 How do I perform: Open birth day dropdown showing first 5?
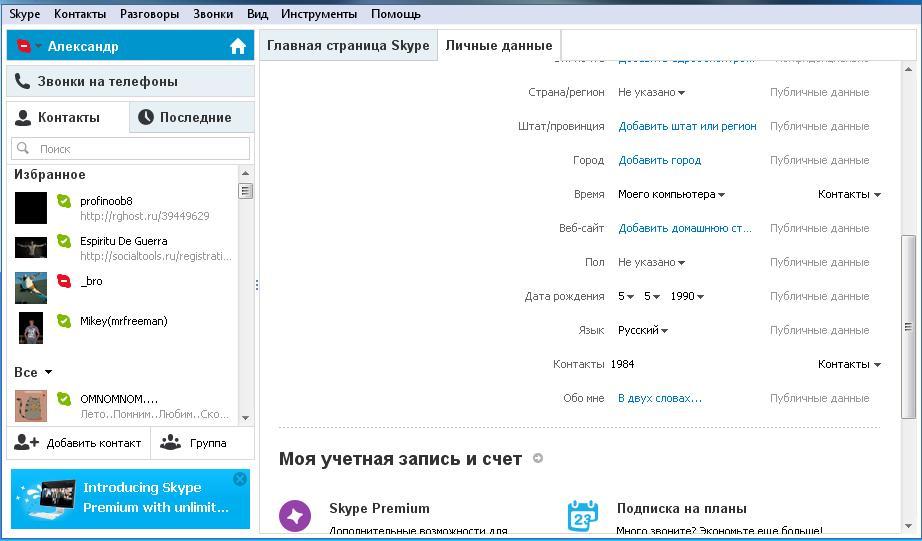(626, 296)
